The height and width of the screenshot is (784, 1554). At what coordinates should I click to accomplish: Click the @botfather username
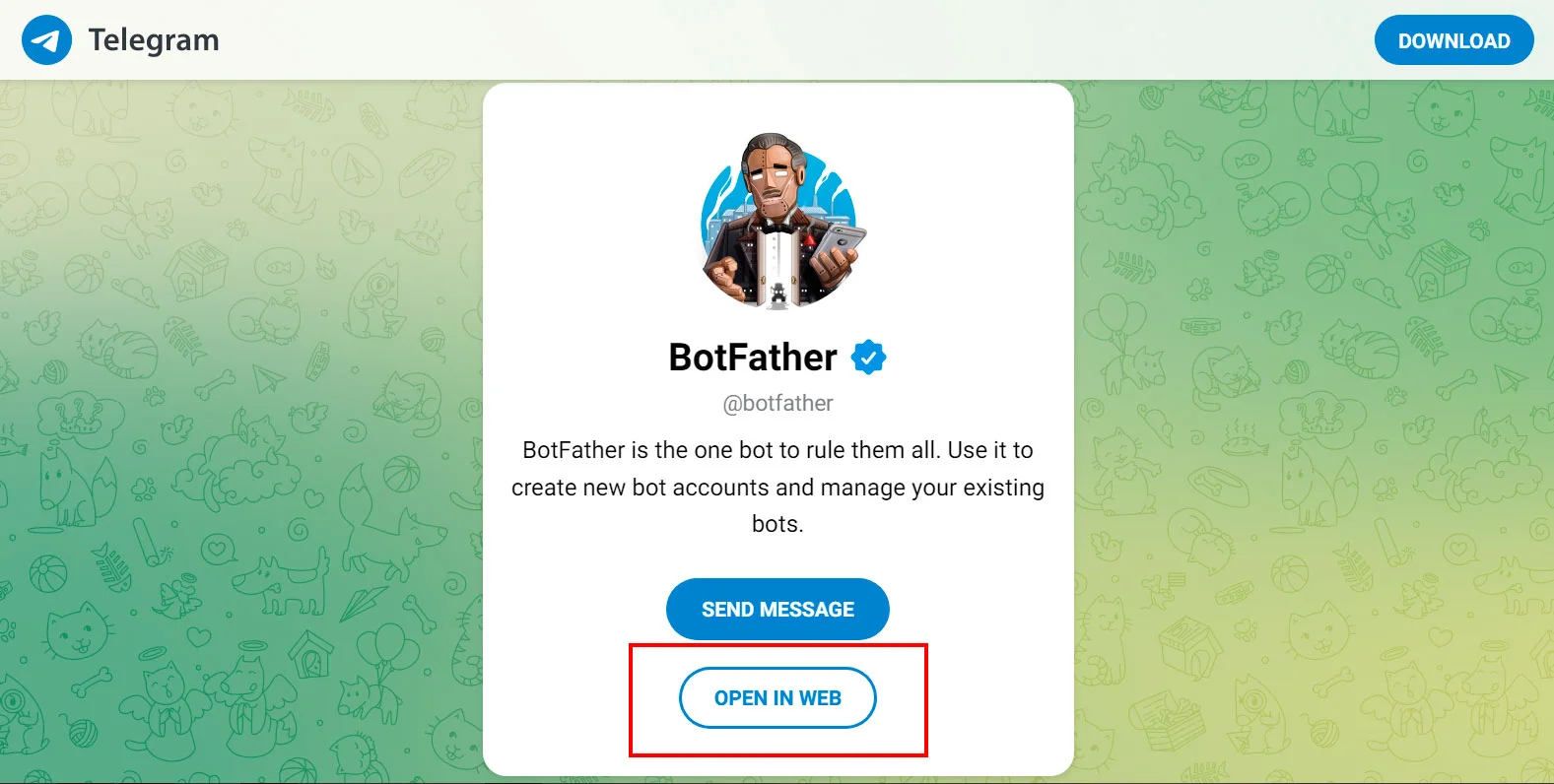pos(777,403)
